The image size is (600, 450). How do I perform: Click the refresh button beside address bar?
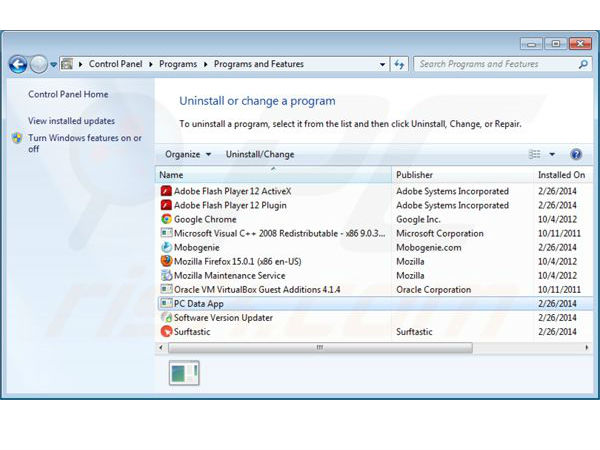[399, 64]
